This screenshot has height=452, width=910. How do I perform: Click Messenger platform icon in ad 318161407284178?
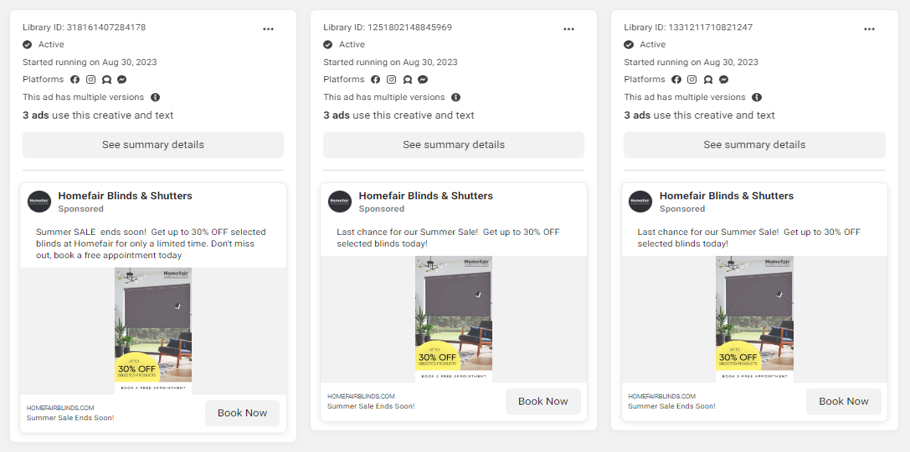click(122, 79)
